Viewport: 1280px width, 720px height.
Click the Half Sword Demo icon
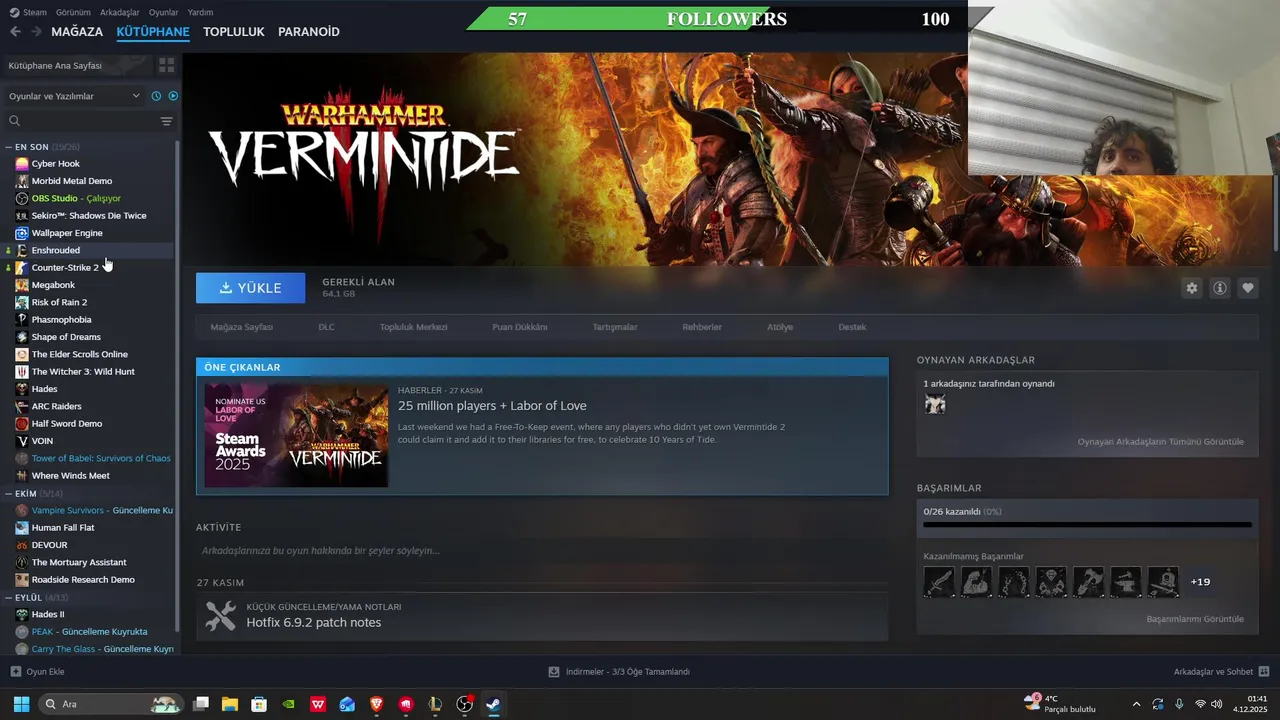(x=22, y=424)
